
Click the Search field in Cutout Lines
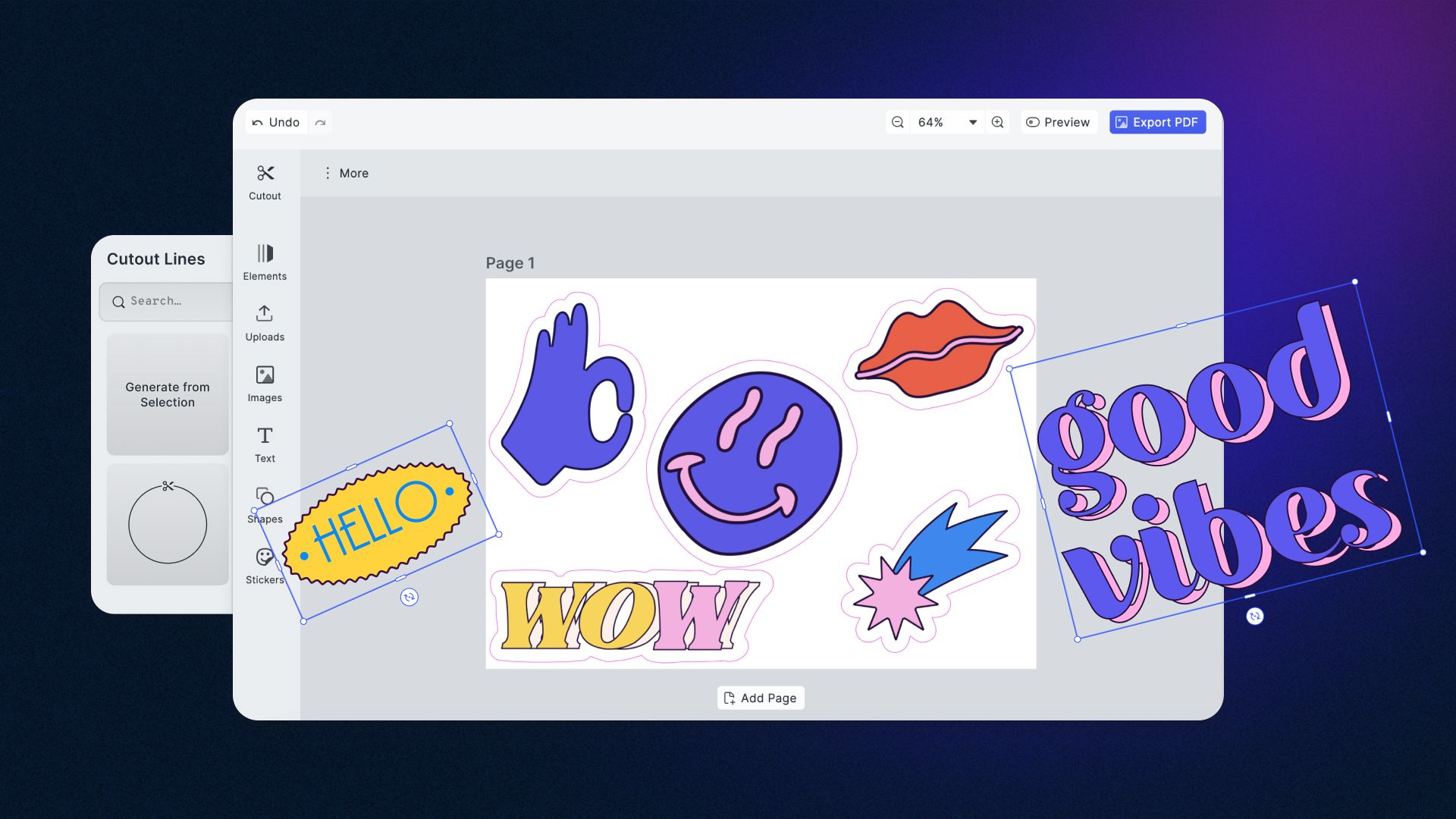pyautogui.click(x=165, y=301)
